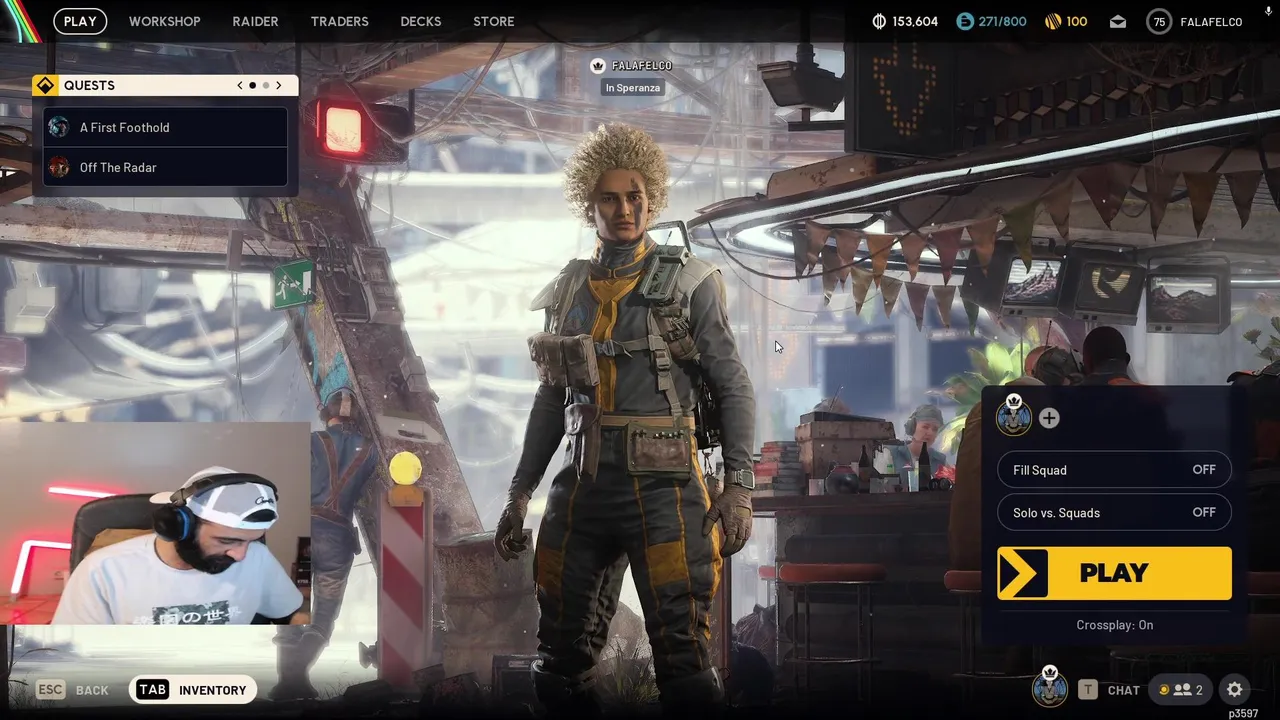
Task: Open the Inventory button
Action: point(193,690)
